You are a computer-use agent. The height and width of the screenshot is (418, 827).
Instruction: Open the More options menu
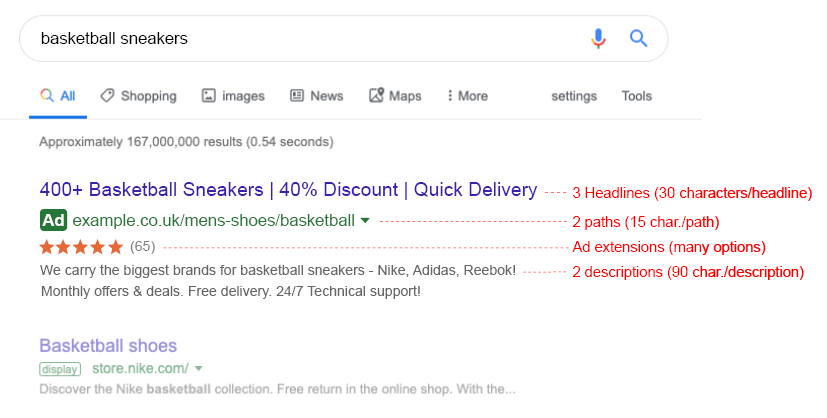[x=467, y=96]
